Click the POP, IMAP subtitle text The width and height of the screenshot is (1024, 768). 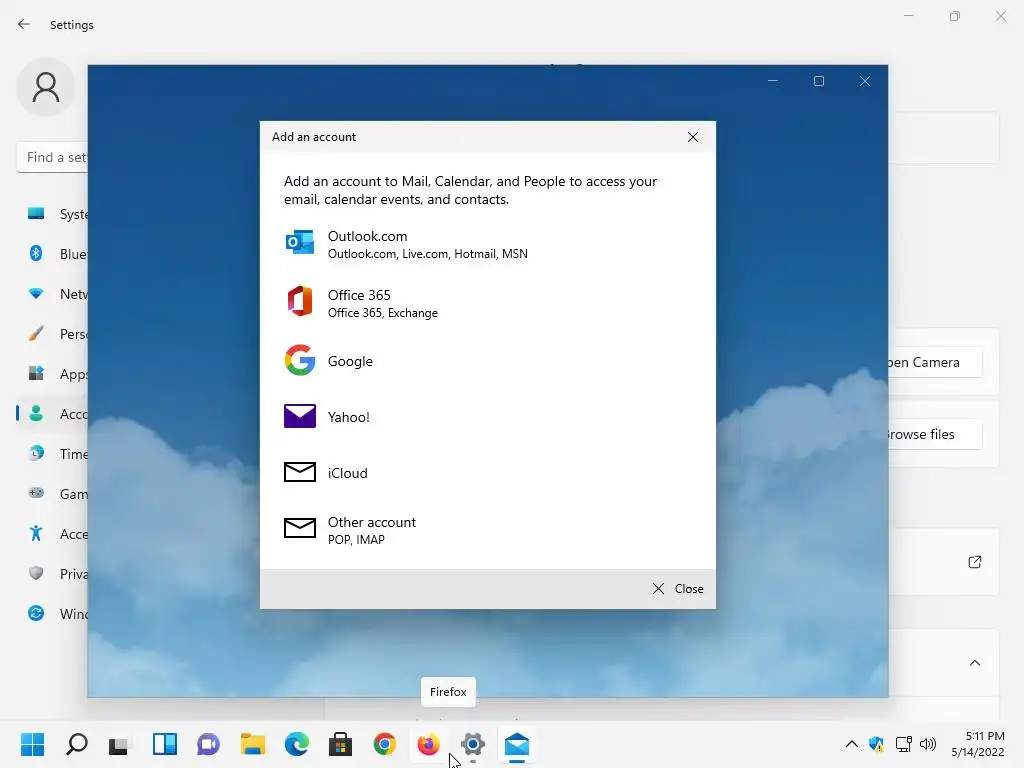click(x=356, y=540)
